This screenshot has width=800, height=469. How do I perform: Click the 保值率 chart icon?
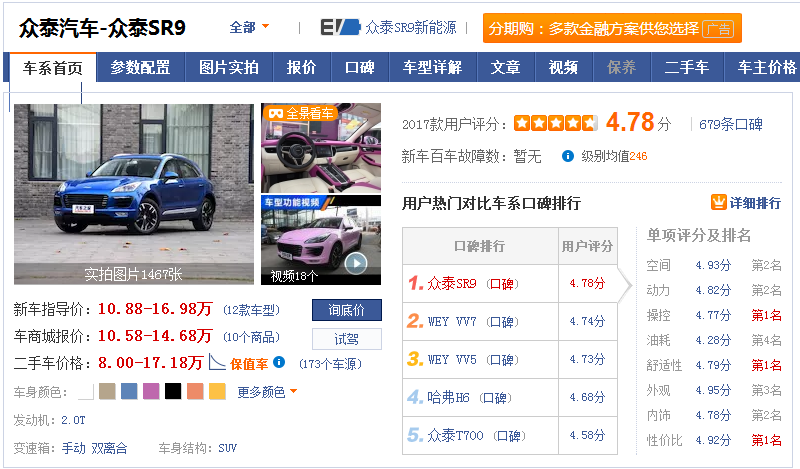(x=217, y=362)
